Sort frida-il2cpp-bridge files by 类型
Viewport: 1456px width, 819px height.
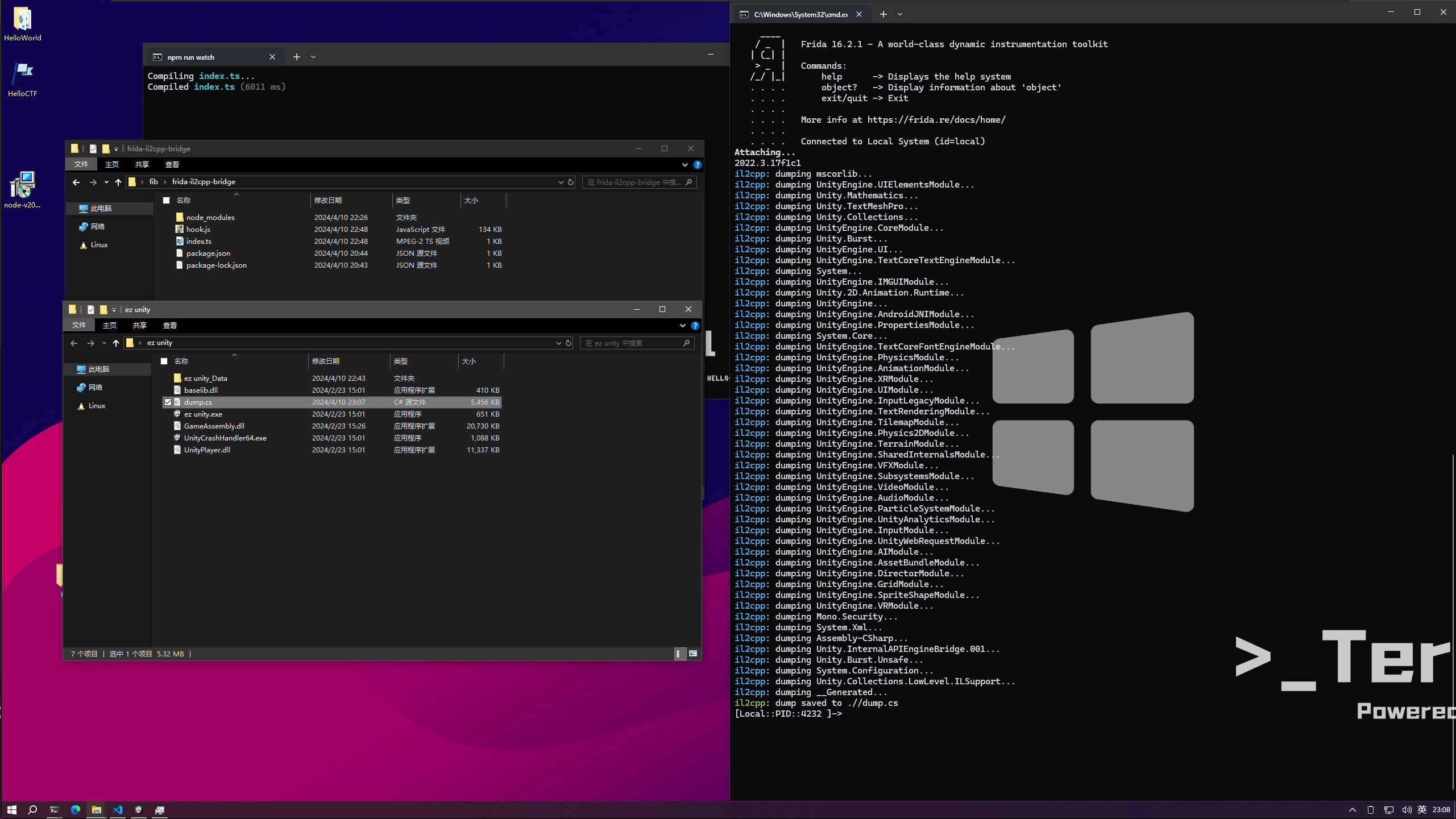click(x=426, y=201)
